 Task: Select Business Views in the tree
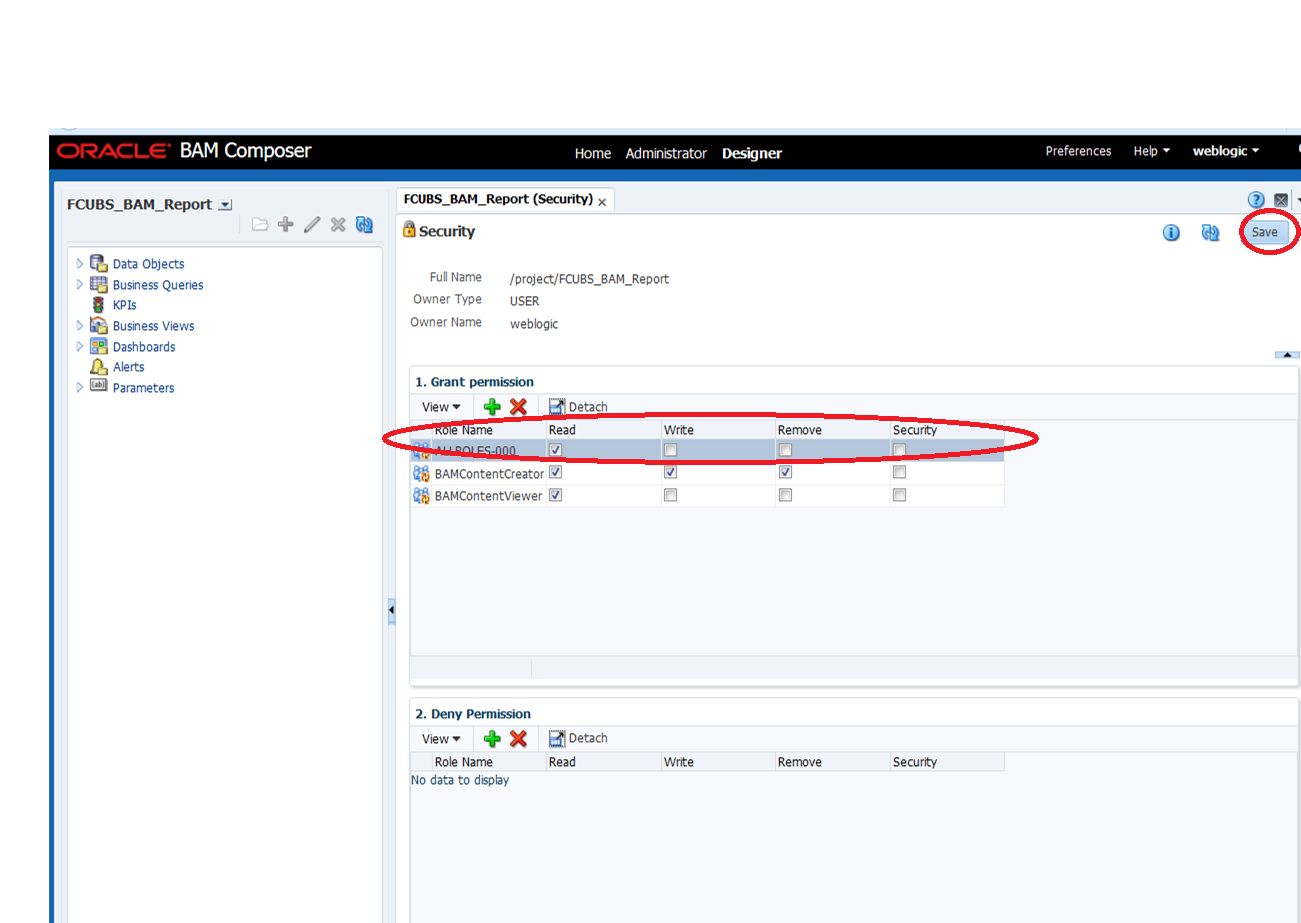point(153,326)
